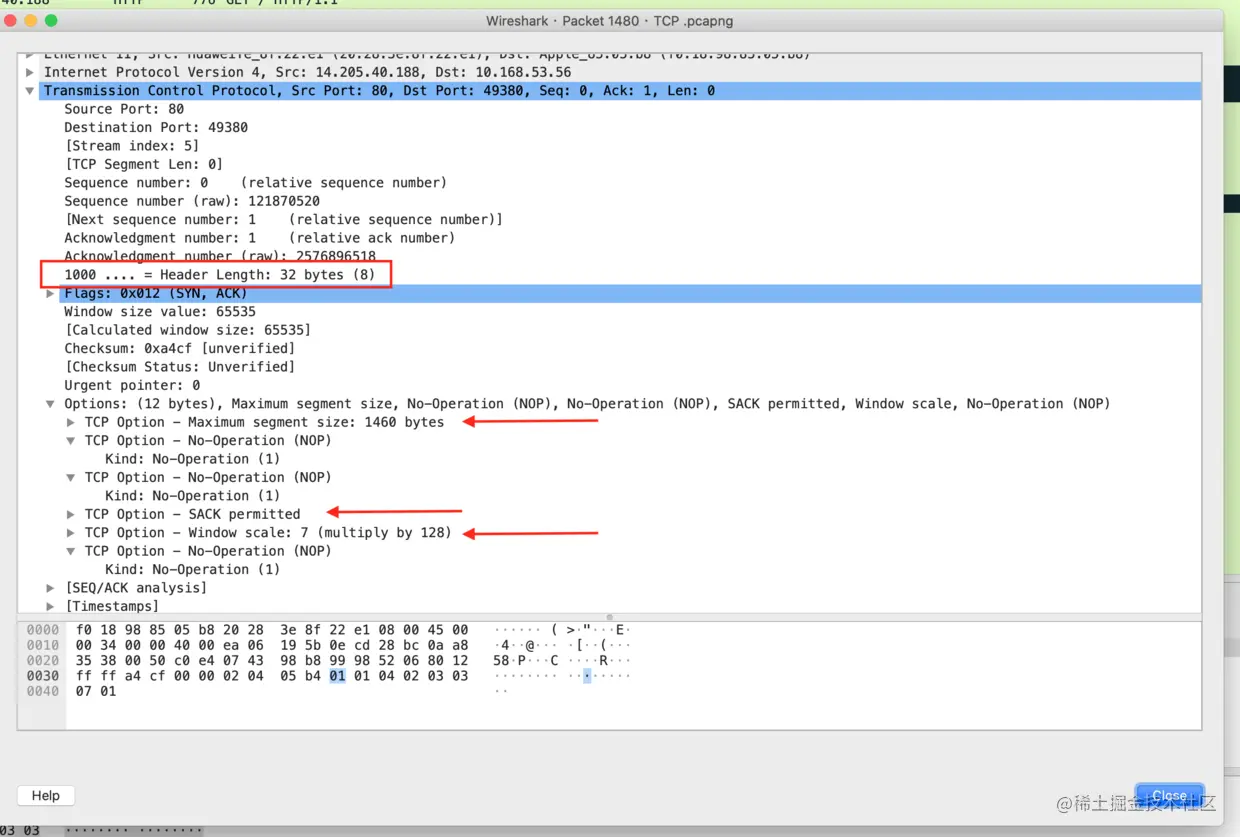The height and width of the screenshot is (837, 1240).
Task: Click hex offset 0040 in byte pane
Action: point(43,692)
